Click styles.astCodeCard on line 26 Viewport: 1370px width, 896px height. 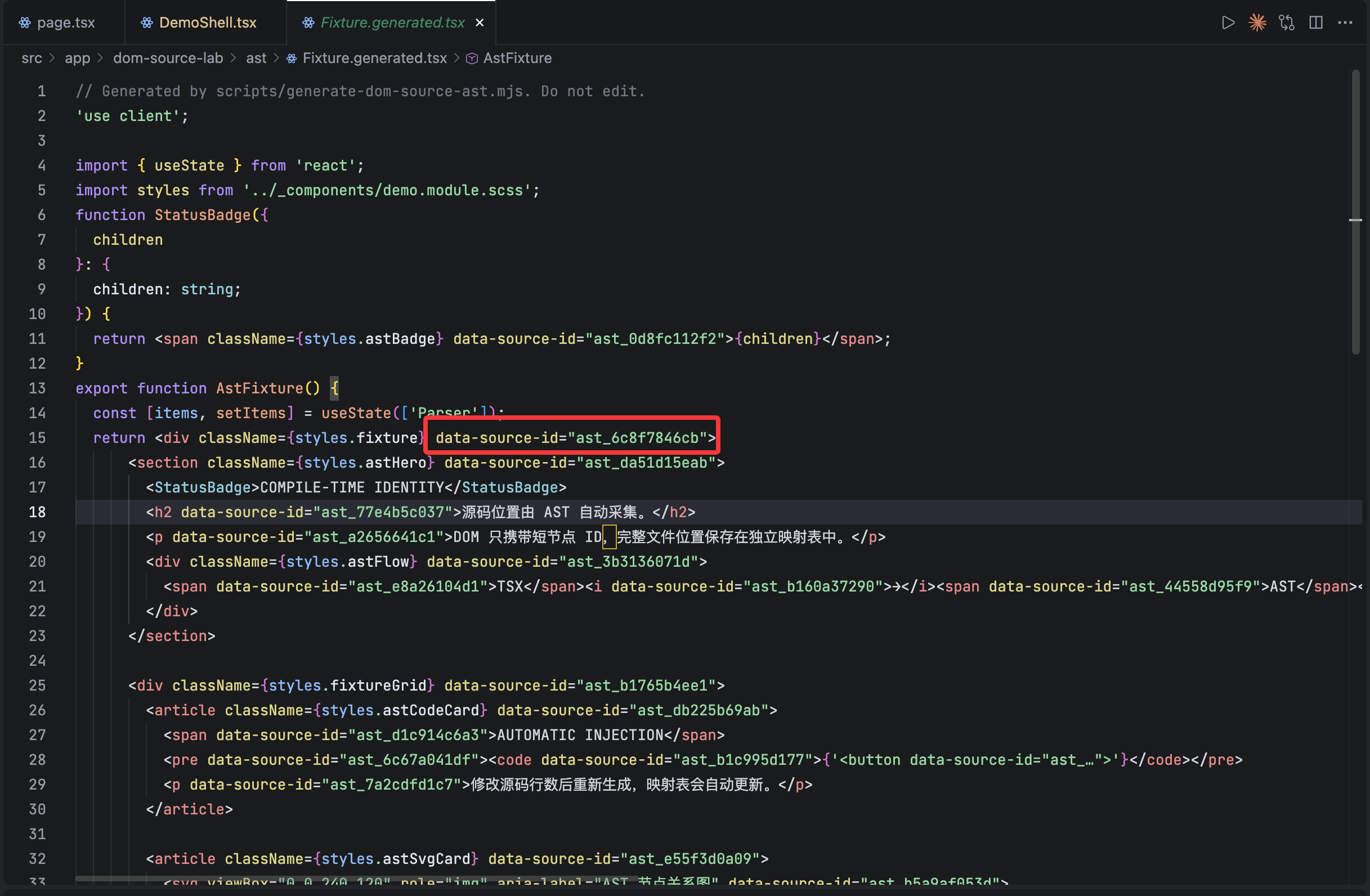coord(400,710)
